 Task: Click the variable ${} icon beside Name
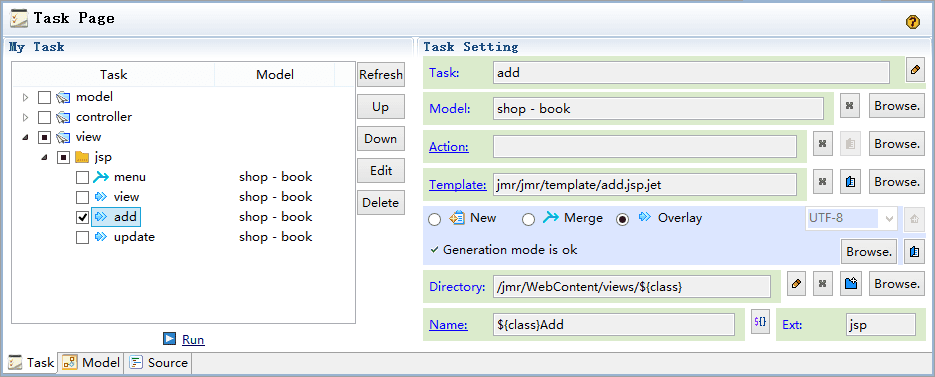click(x=760, y=322)
